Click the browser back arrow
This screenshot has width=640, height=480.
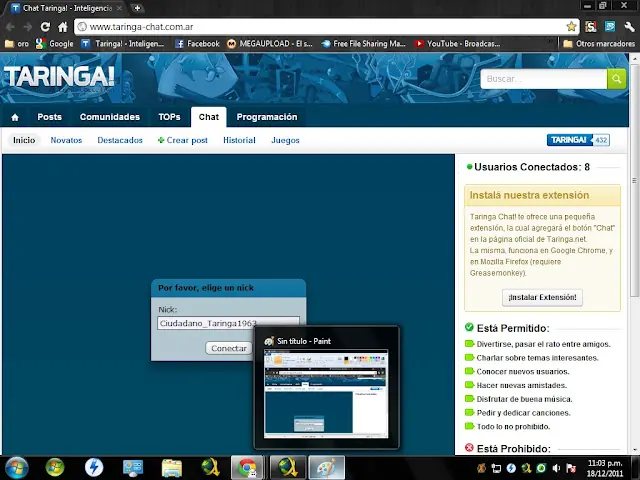[11, 27]
